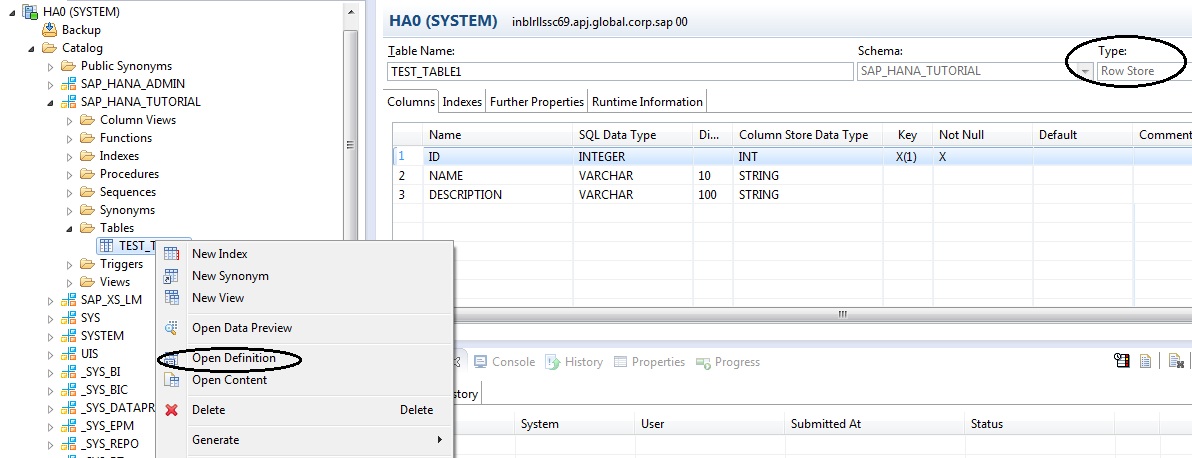Expand the SAP_HANA_ADMIN schema
This screenshot has height=458, width=1192.
pyautogui.click(x=50, y=84)
